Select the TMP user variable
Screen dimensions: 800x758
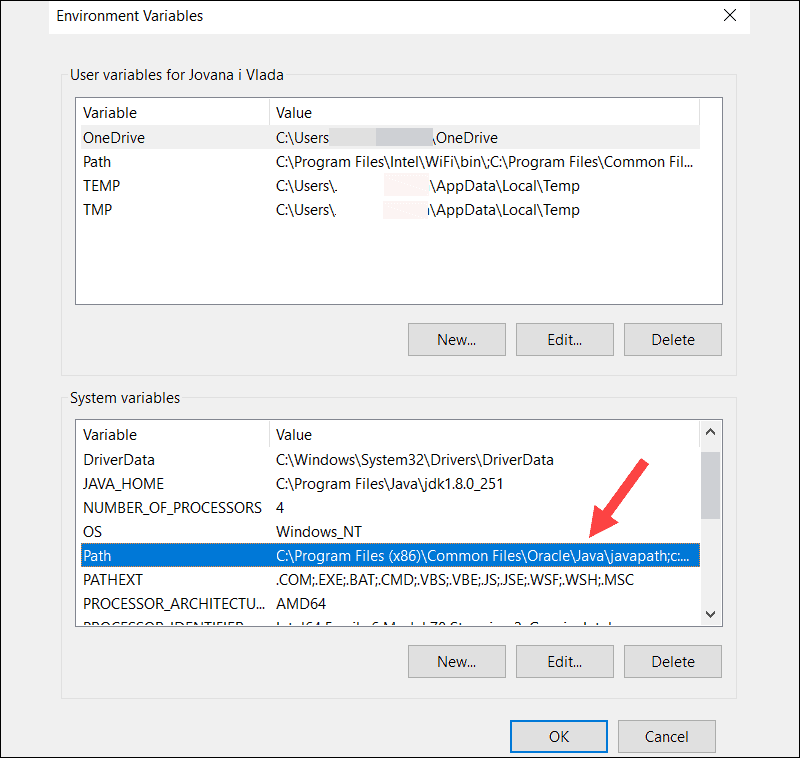(x=390, y=210)
